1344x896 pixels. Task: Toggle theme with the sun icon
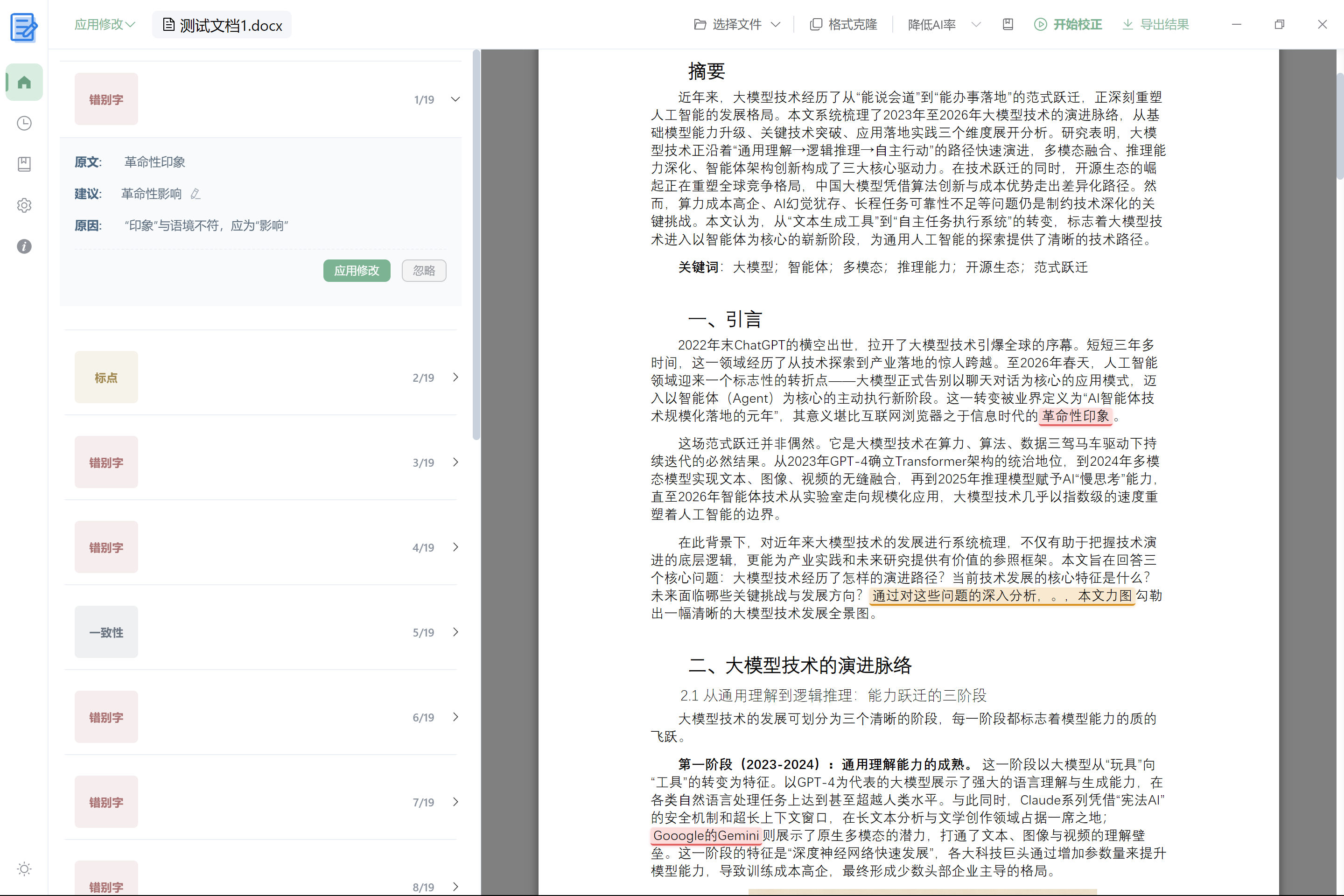coord(24,868)
